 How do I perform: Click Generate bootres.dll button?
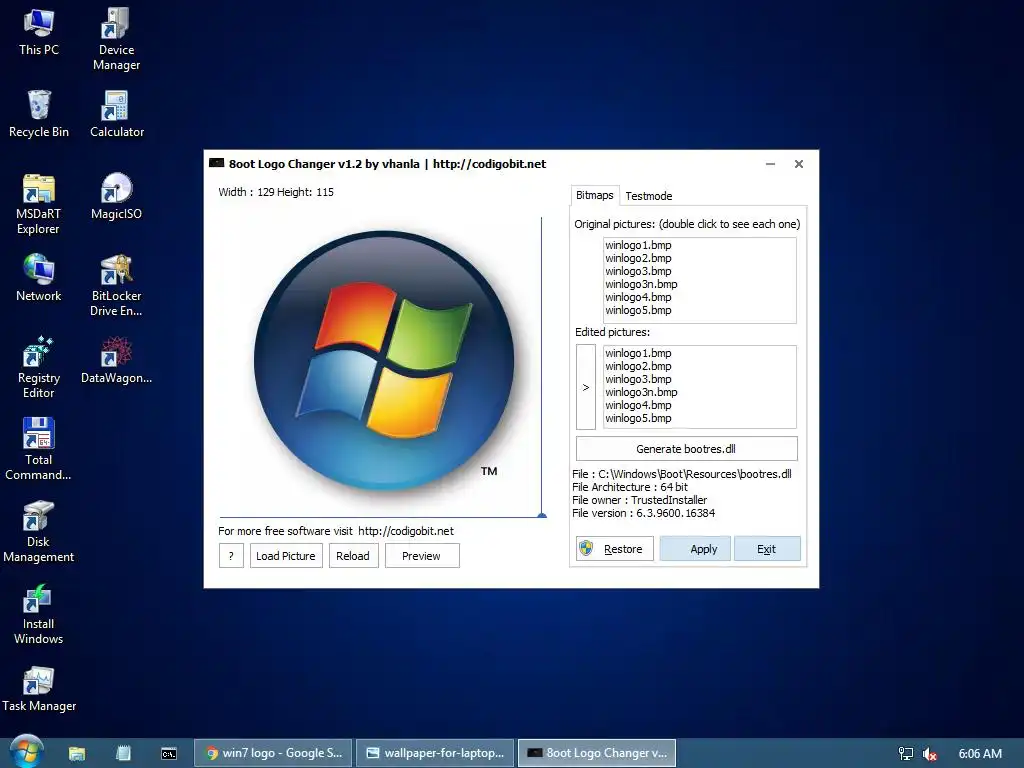[686, 449]
